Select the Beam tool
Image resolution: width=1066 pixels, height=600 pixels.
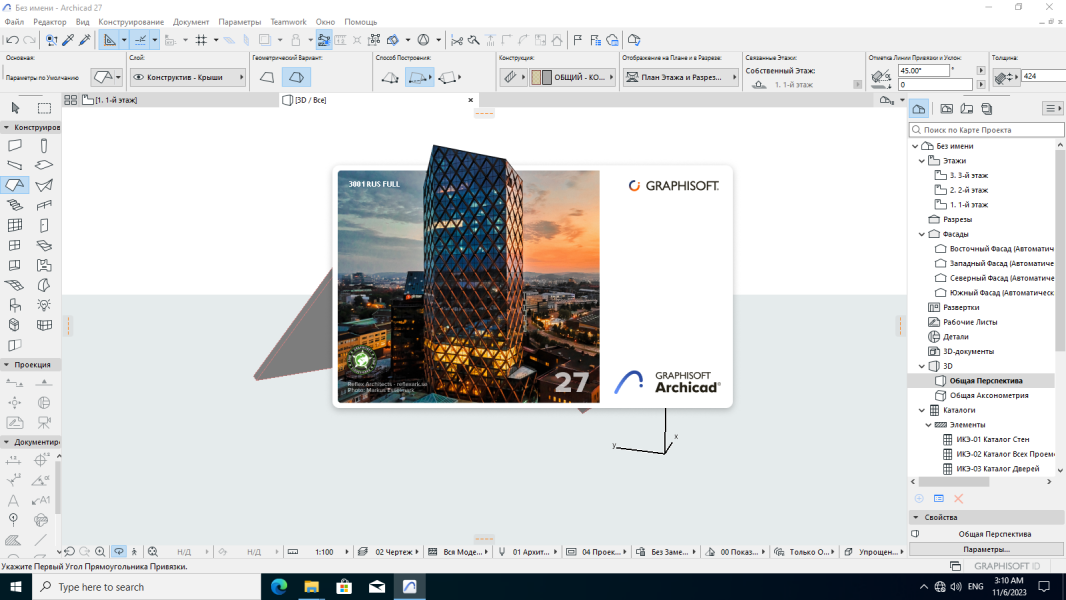(14, 165)
